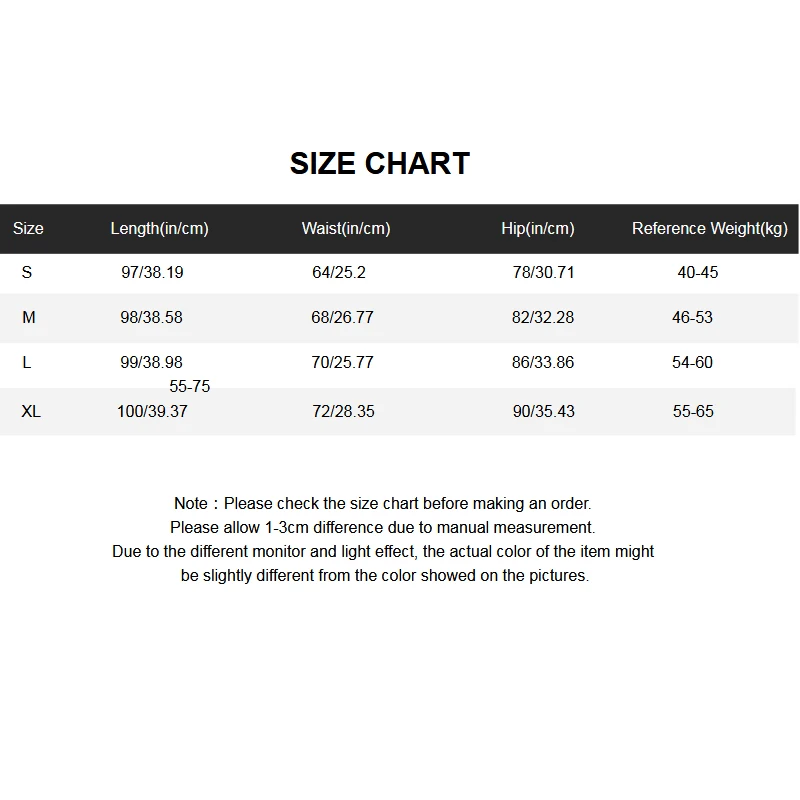Select the Size column header
The image size is (800, 800).
tap(28, 228)
